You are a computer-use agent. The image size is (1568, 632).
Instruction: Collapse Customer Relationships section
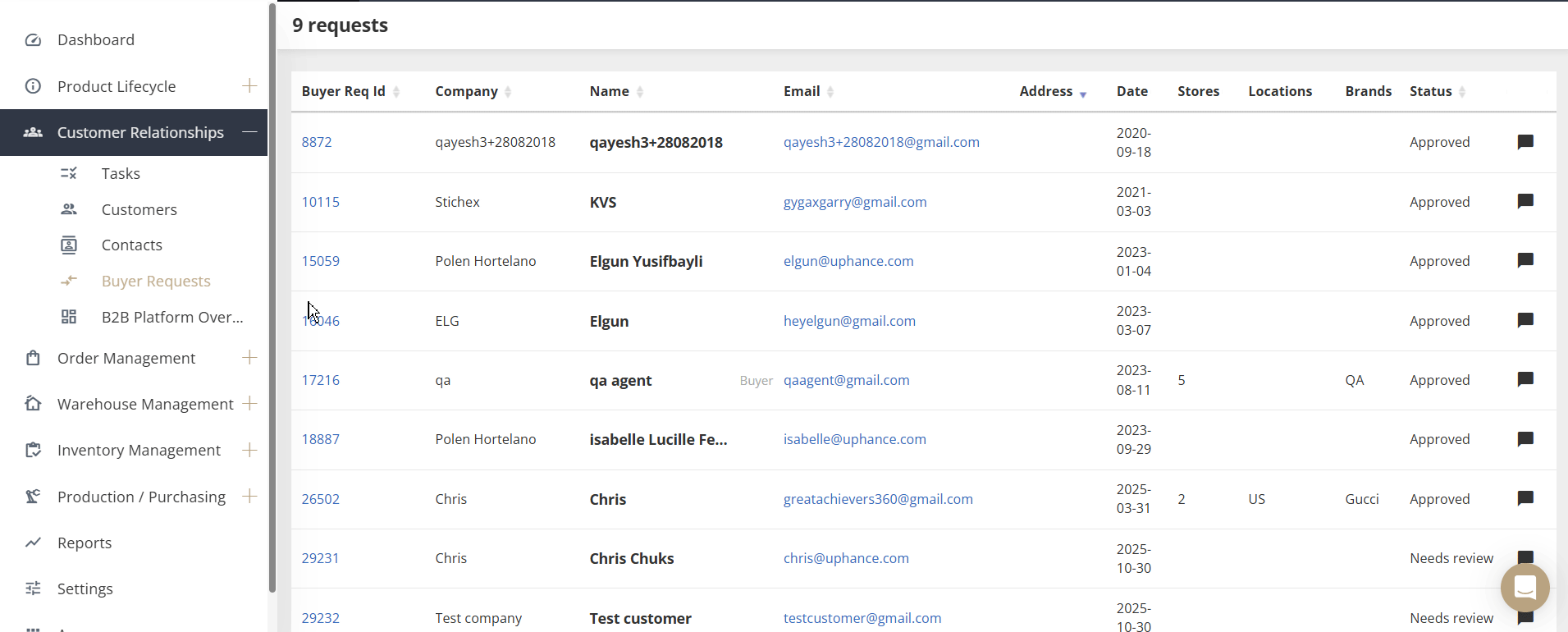249,132
